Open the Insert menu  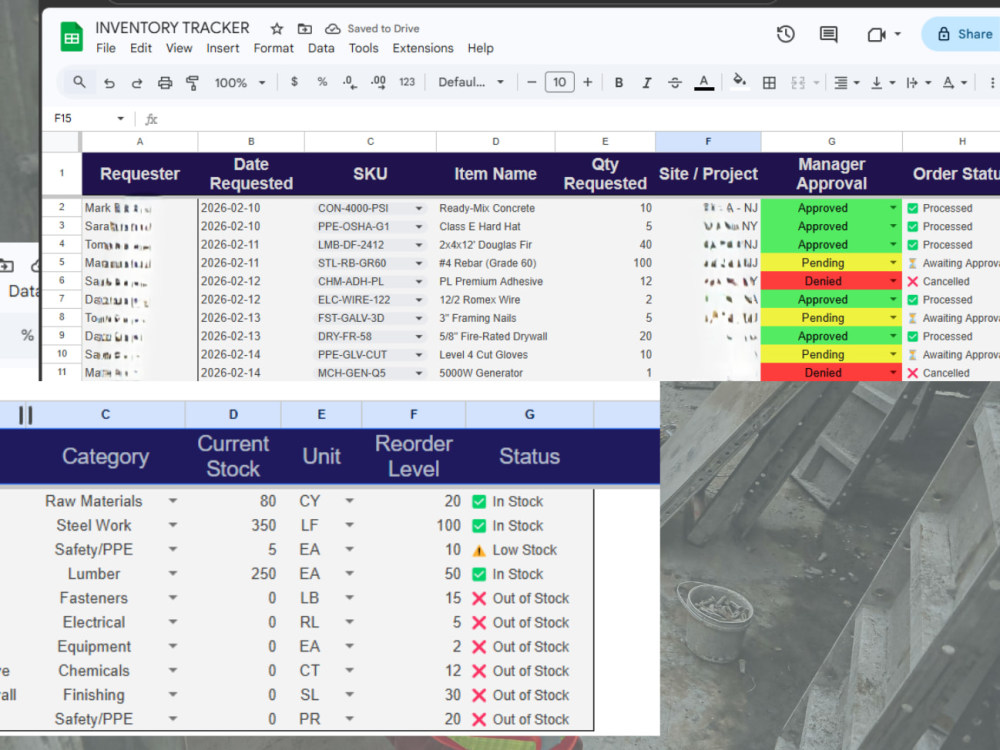click(x=223, y=48)
